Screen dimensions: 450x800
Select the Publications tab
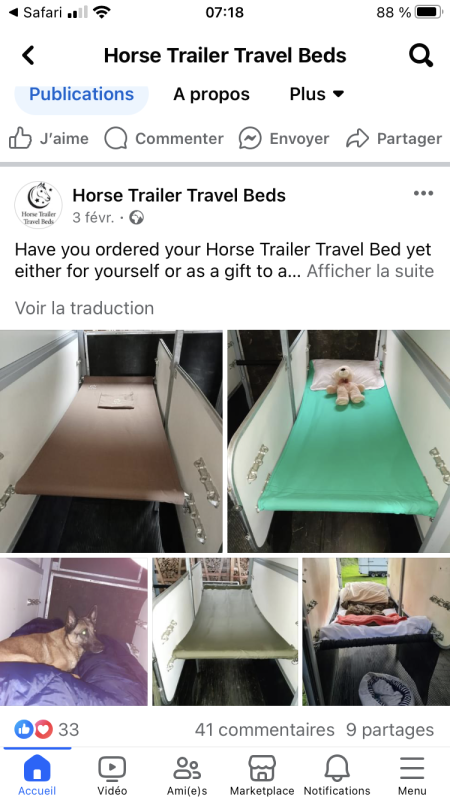point(82,95)
